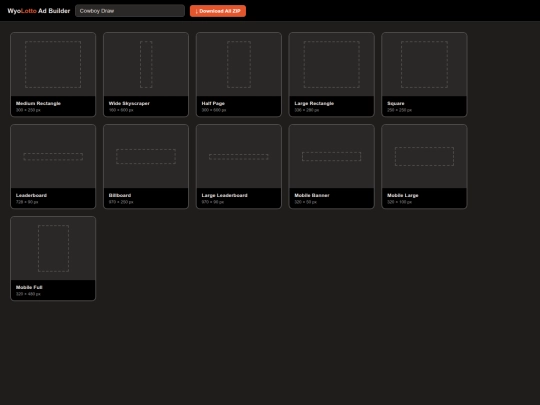Select the "Mobile Full" title label
540x405 pixels.
coord(29,287)
